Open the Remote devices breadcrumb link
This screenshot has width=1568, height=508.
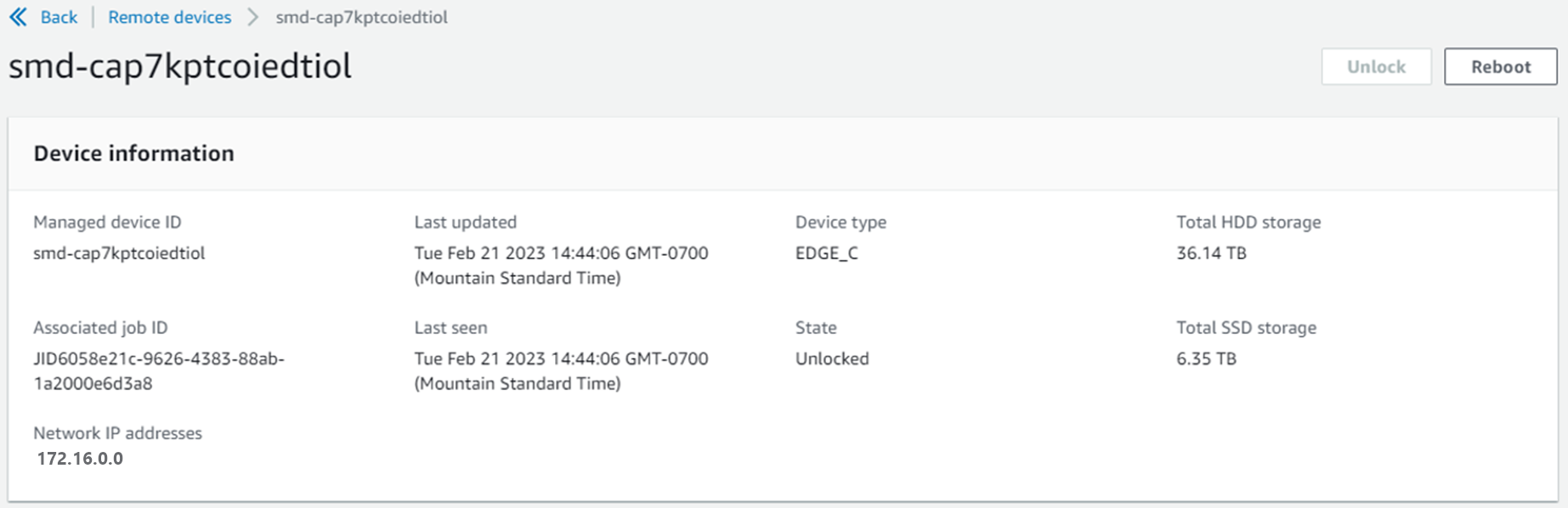coord(169,17)
